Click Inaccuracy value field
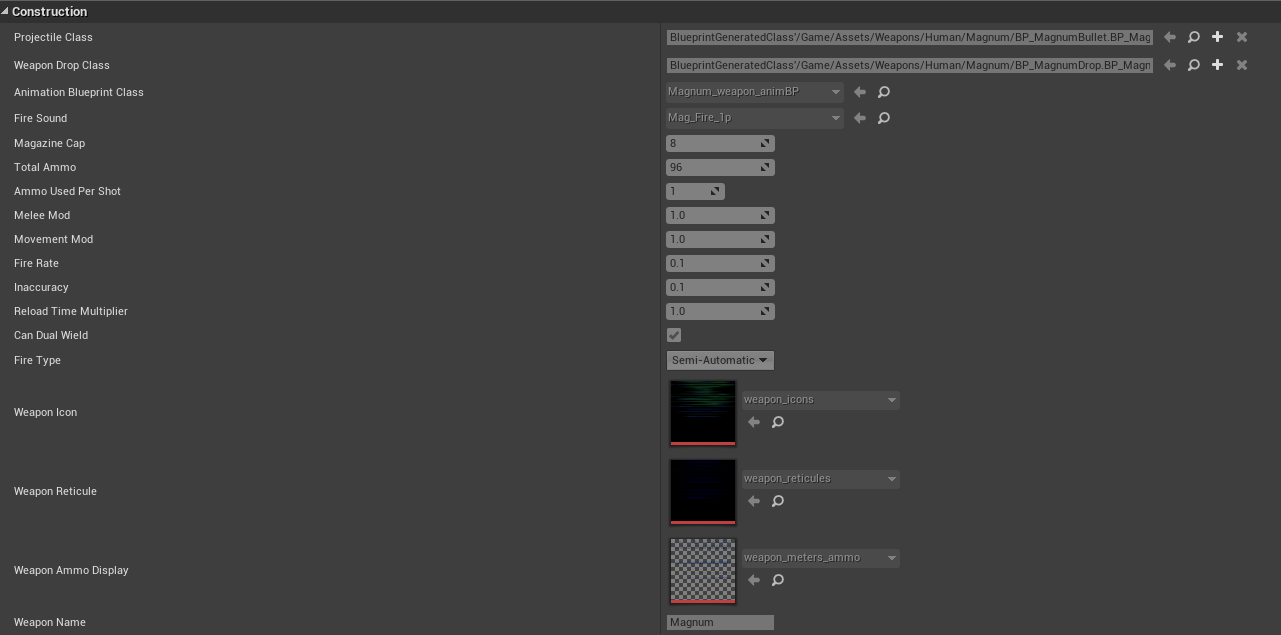The height and width of the screenshot is (635, 1281). pyautogui.click(x=720, y=287)
